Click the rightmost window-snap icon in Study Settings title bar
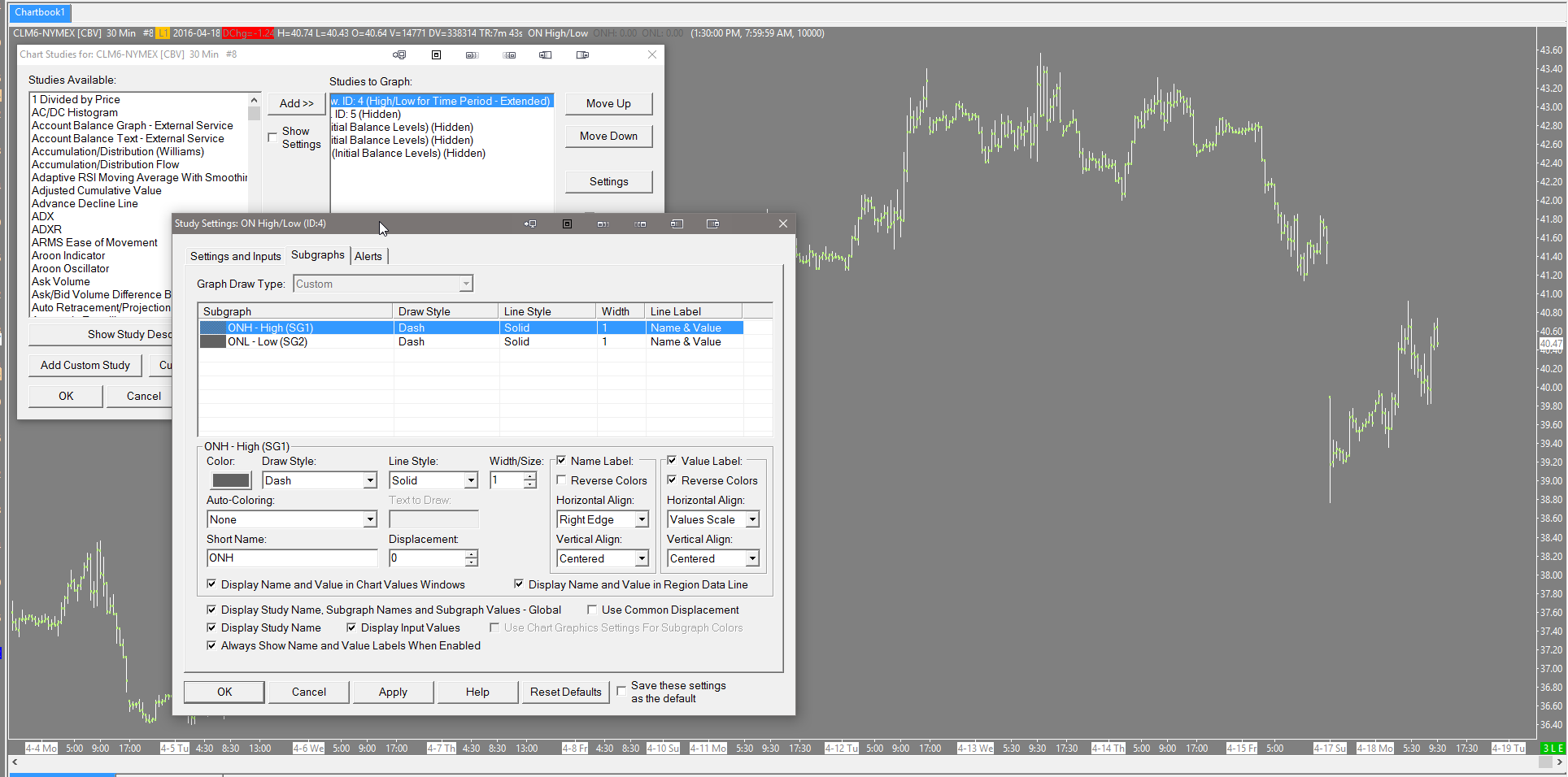The height and width of the screenshot is (777, 1568). [712, 224]
